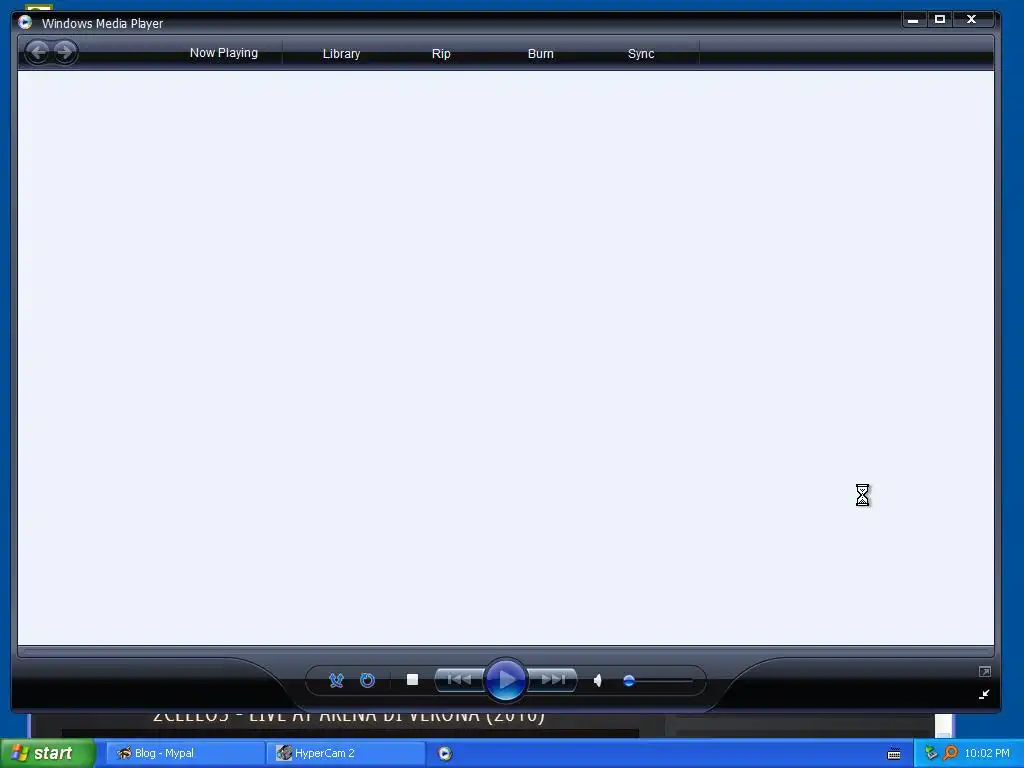Switch to Blog - Mypal taskbar window
Viewport: 1024px width, 768px height.
(x=185, y=753)
